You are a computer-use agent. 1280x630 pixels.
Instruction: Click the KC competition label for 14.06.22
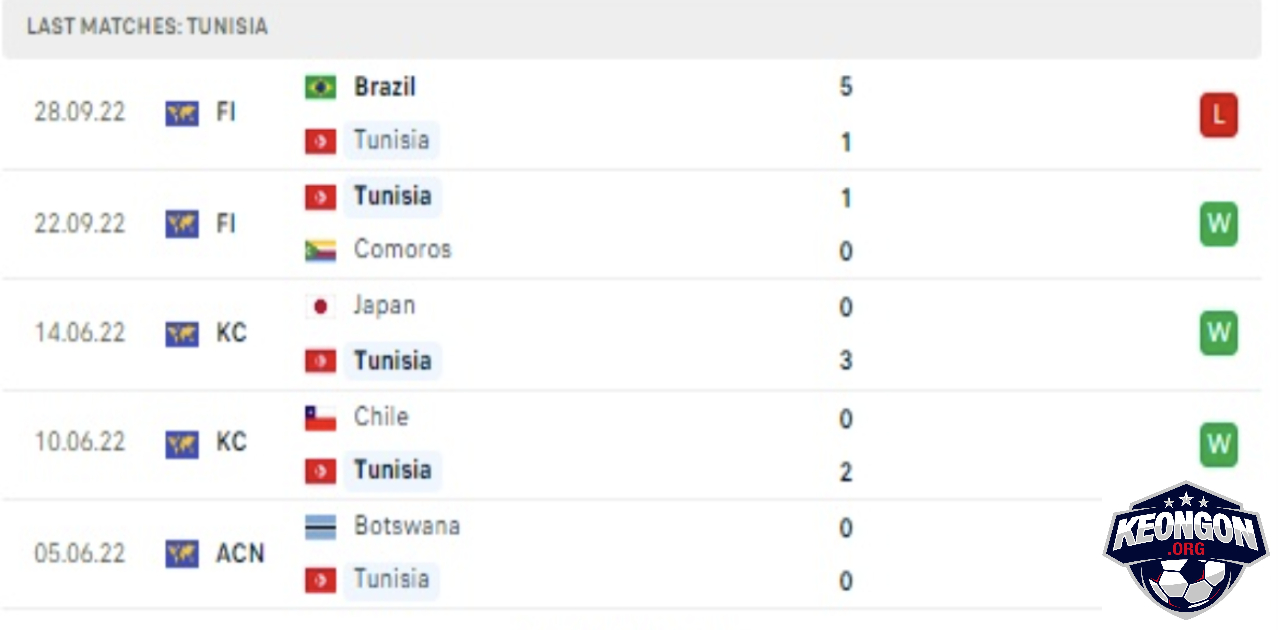coord(231,333)
